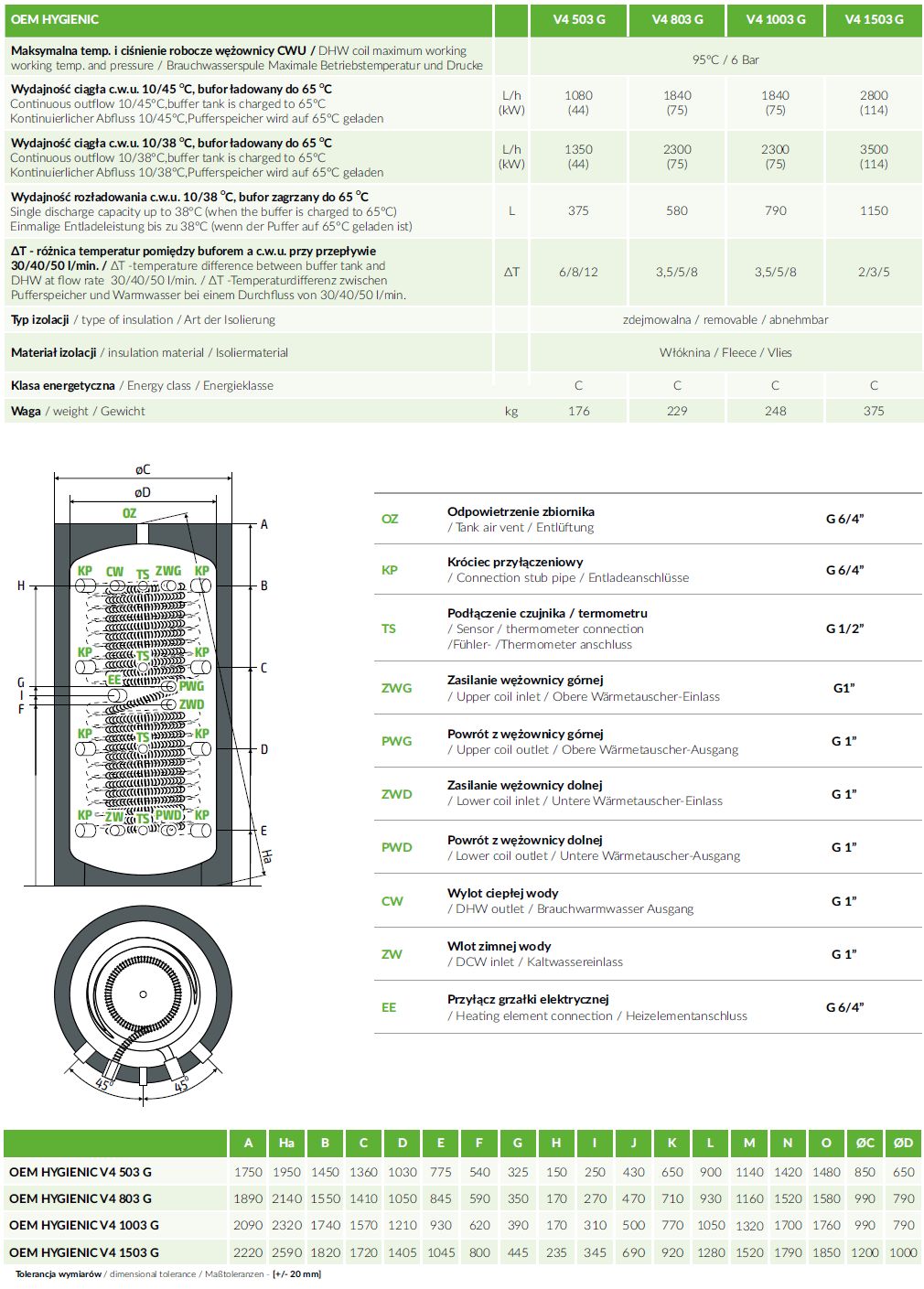Viewport: 924px width, 1289px height.
Task: Click the 1350 (44) outflow value
Action: click(x=578, y=156)
